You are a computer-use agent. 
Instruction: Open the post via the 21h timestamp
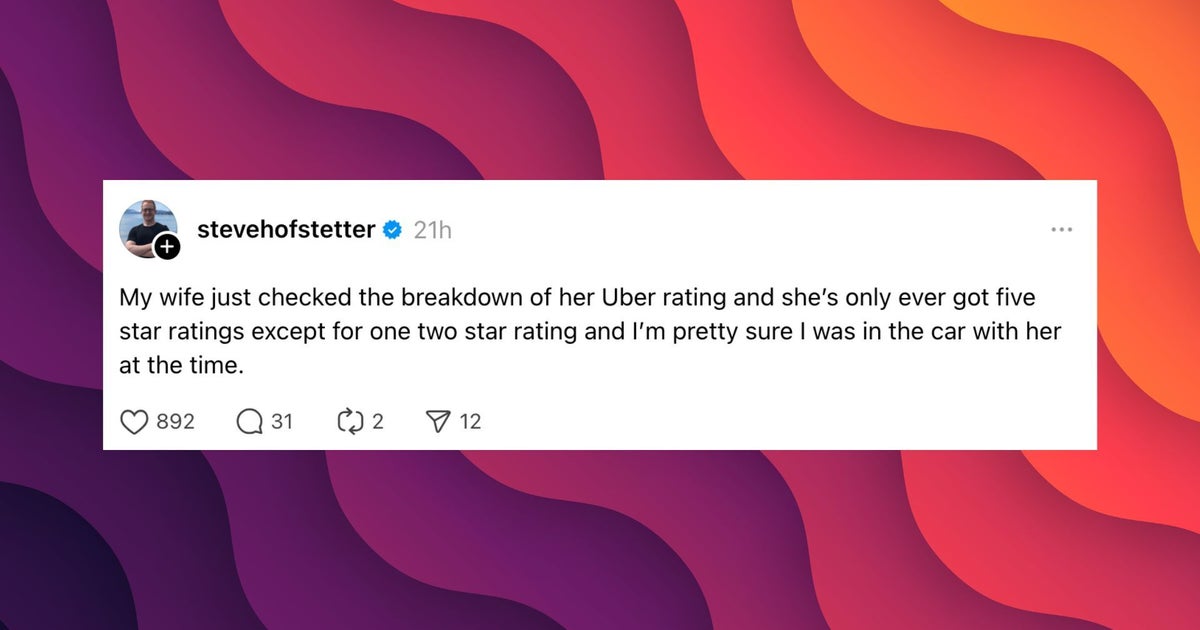[x=432, y=230]
